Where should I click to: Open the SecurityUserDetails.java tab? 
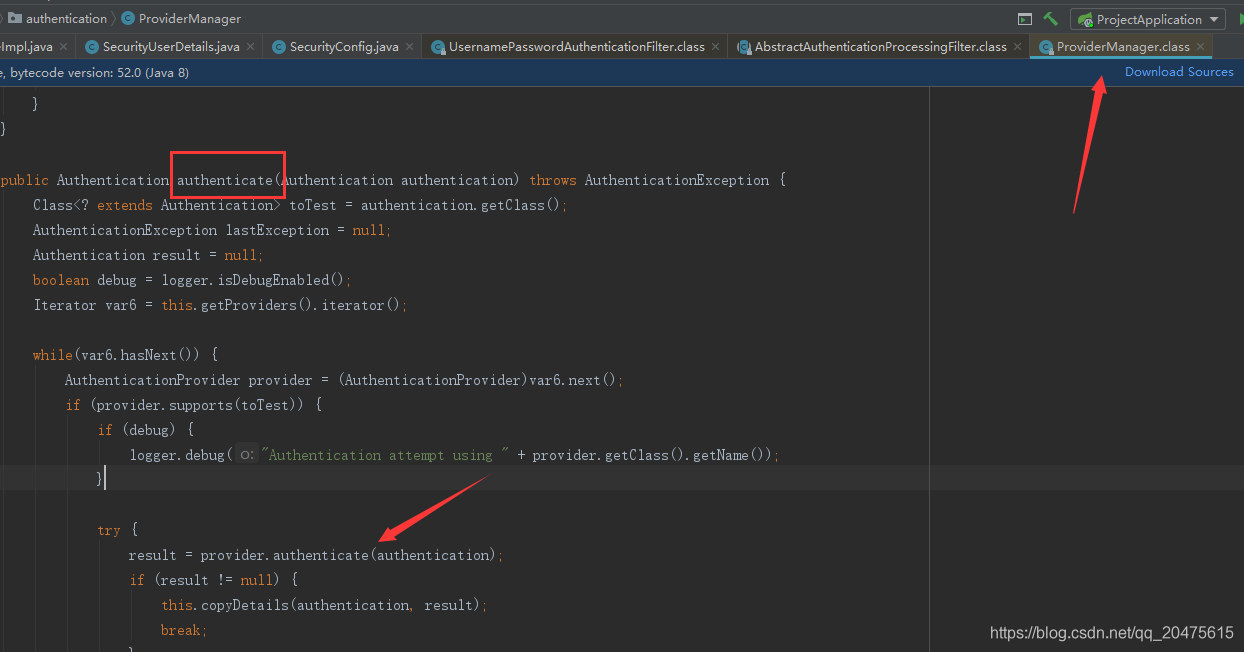(x=171, y=47)
